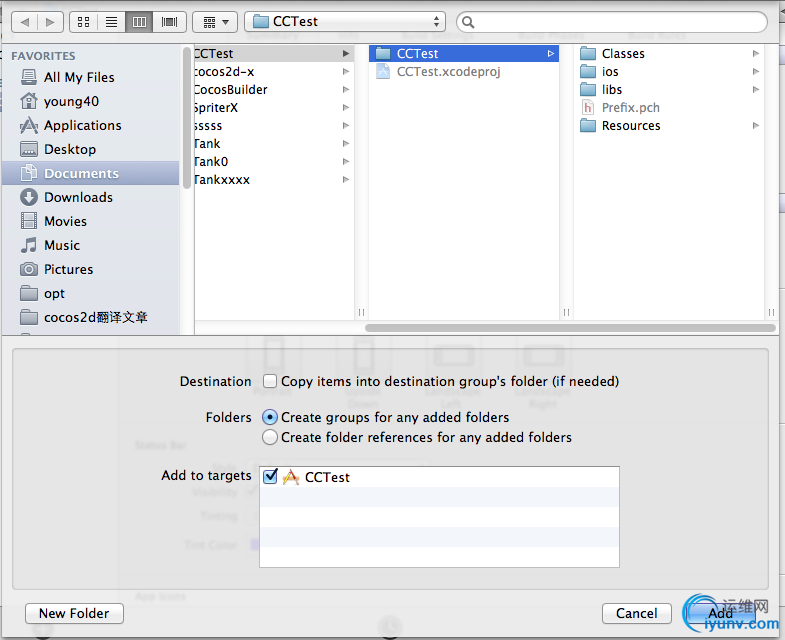The height and width of the screenshot is (640, 785).
Task: Expand libs folder arrow
Action: click(756, 90)
